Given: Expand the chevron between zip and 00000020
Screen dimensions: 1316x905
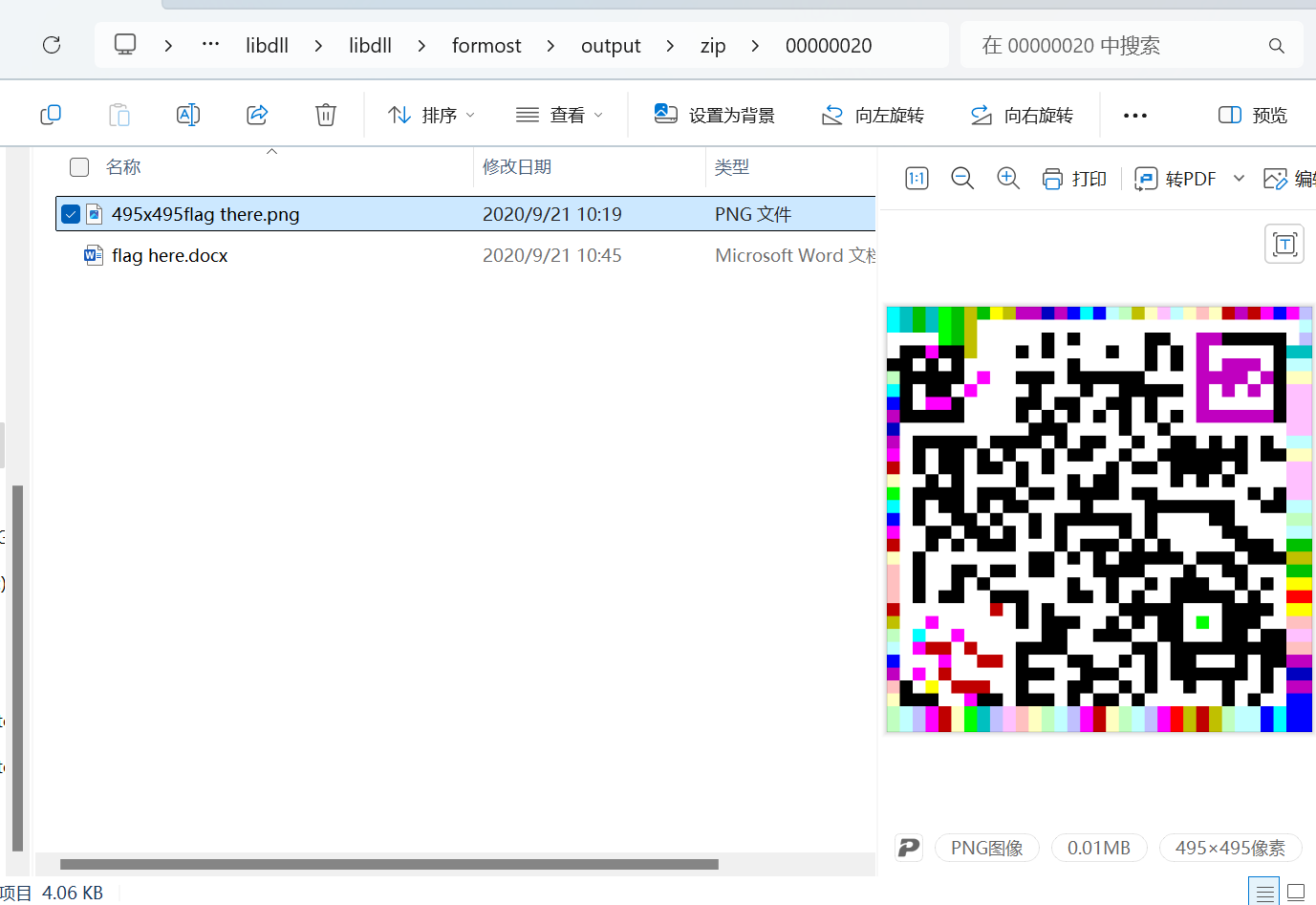Looking at the screenshot, I should coord(755,45).
